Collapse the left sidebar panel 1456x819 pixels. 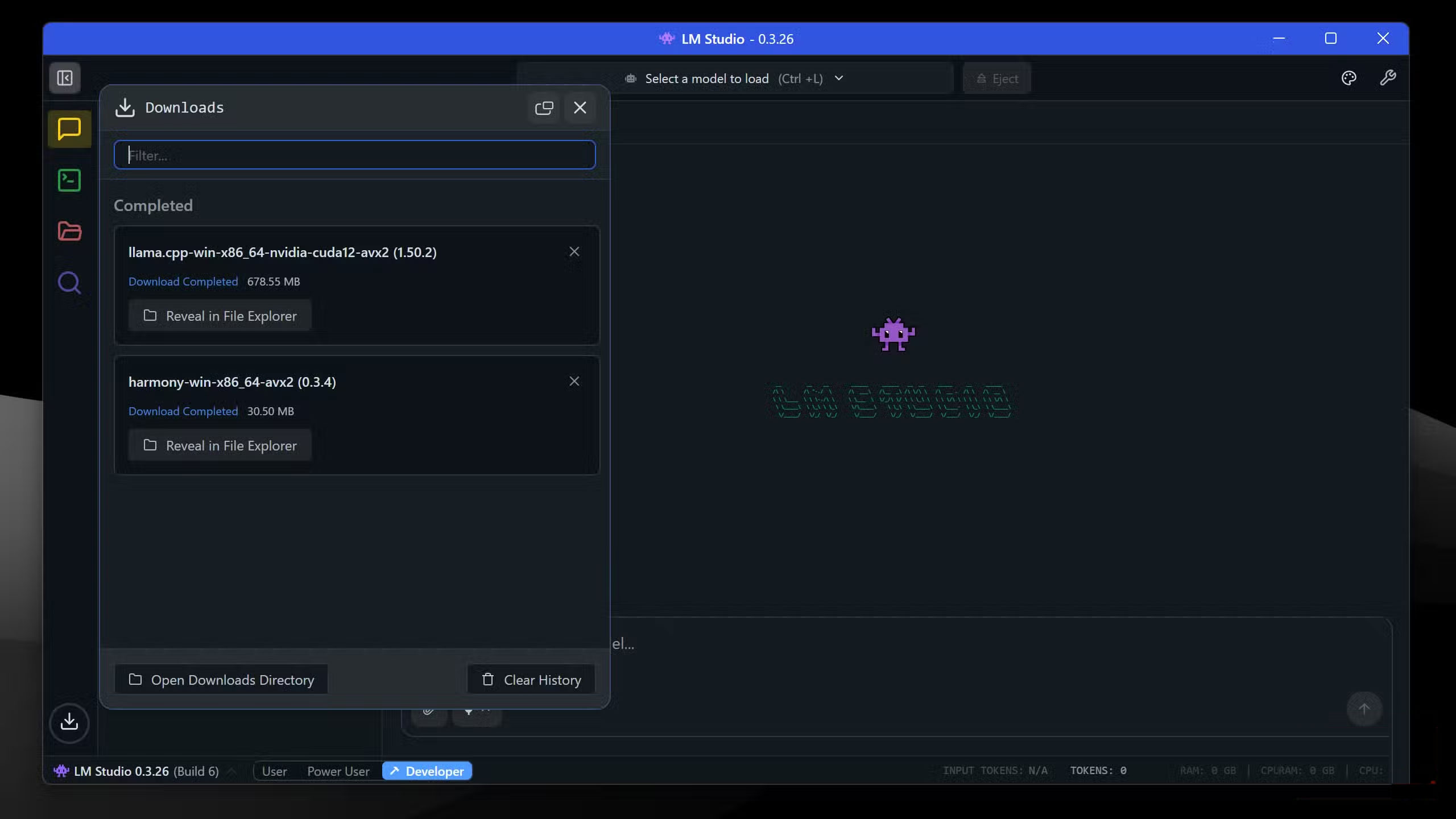pyautogui.click(x=64, y=78)
